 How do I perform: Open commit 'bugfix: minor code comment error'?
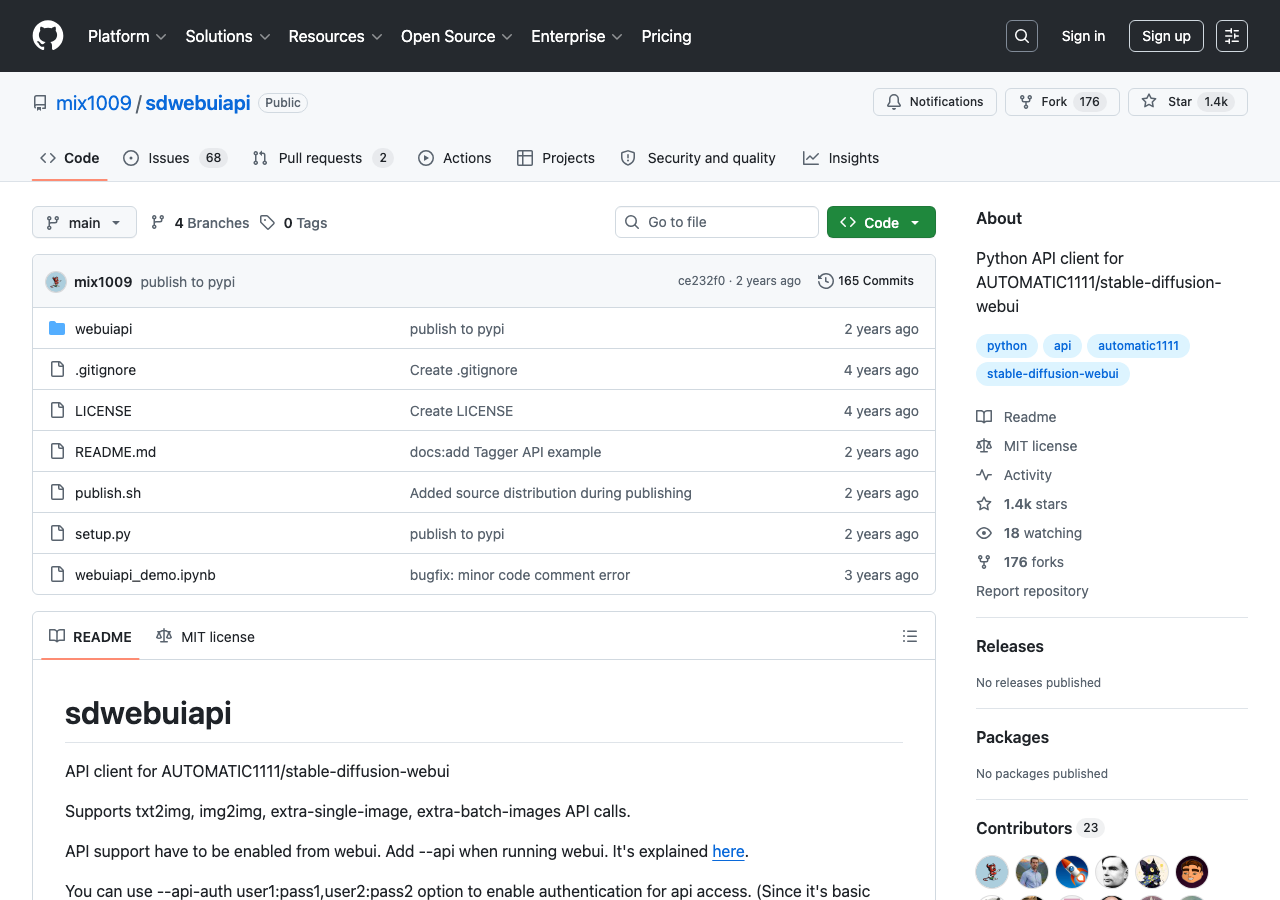pos(520,575)
